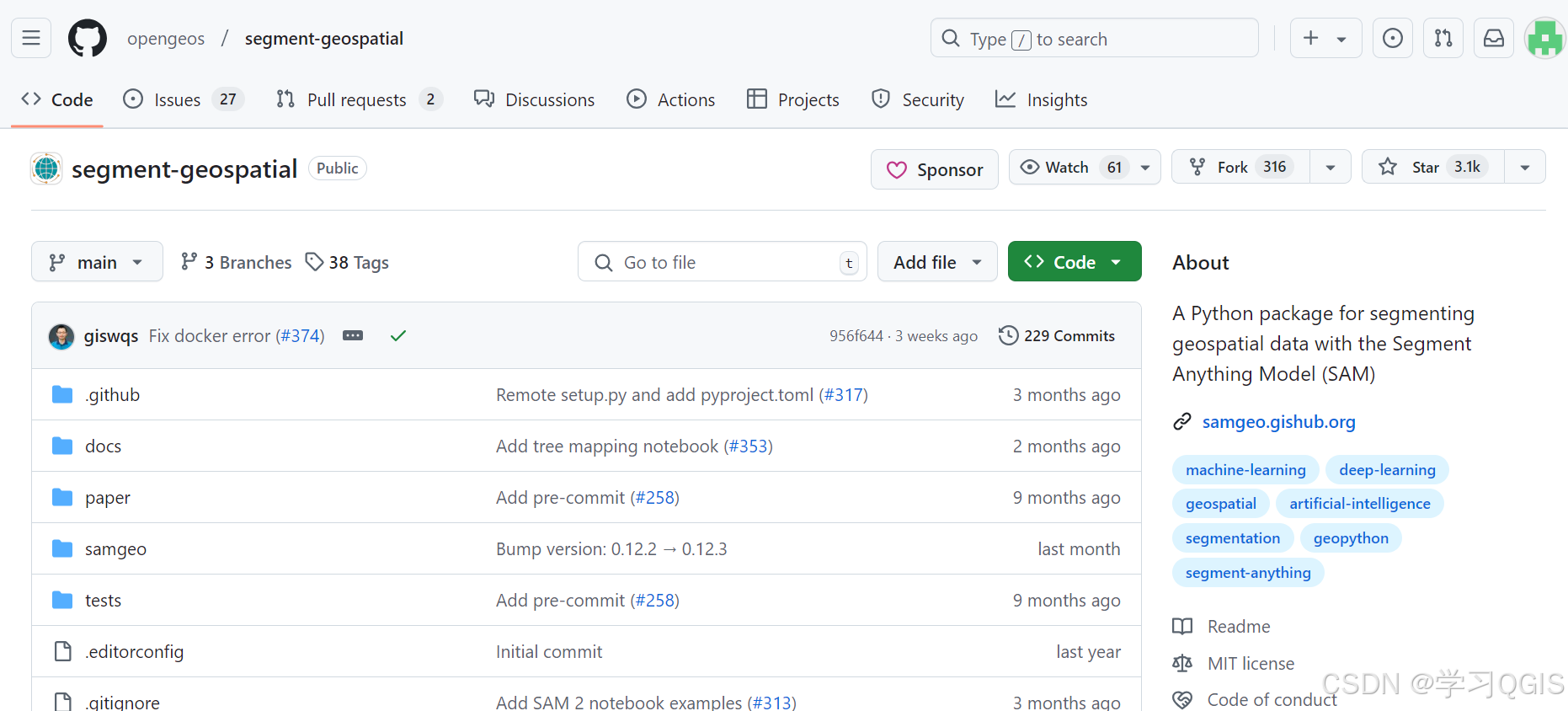Image resolution: width=1568 pixels, height=711 pixels.
Task: Open Bump version 0.12.2 commit message
Action: coord(611,549)
